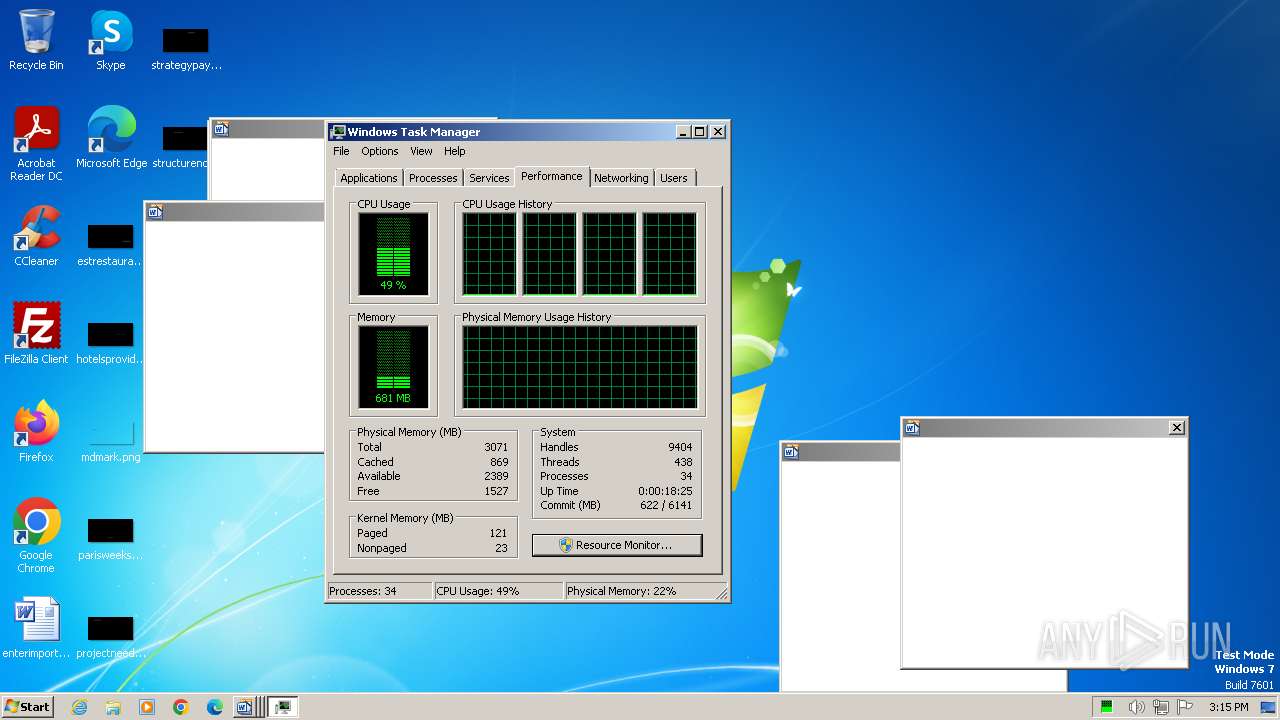
Task: Launch media player from taskbar
Action: pos(147,707)
